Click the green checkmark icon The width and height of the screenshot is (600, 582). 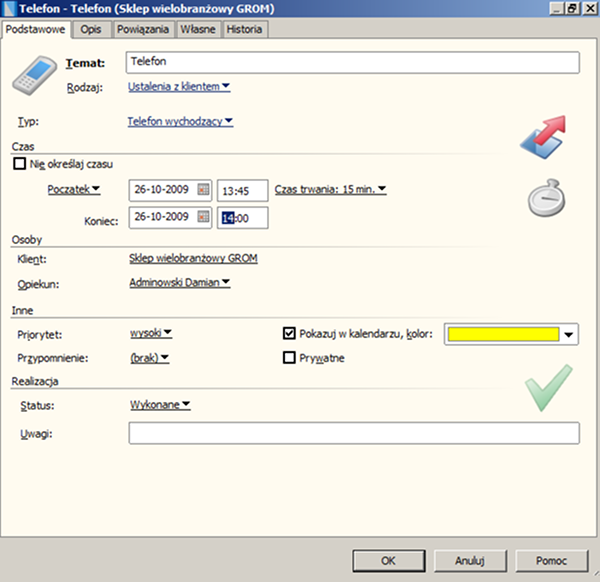[x=549, y=387]
